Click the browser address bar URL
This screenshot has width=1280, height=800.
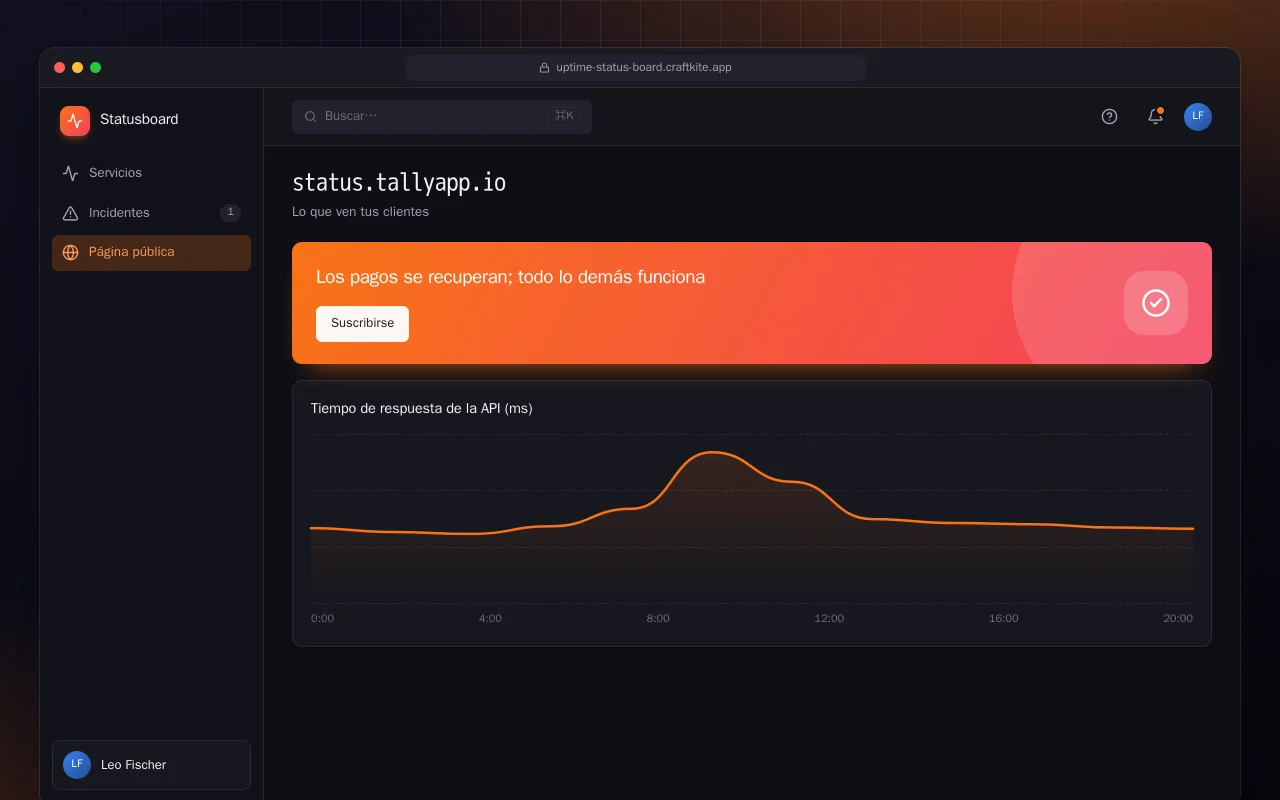point(636,68)
